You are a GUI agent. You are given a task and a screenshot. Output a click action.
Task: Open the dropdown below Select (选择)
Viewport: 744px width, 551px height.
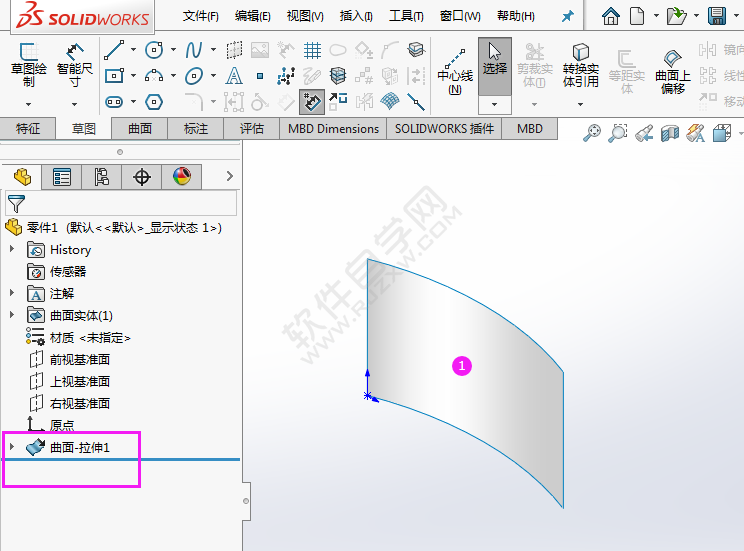pyautogui.click(x=494, y=104)
